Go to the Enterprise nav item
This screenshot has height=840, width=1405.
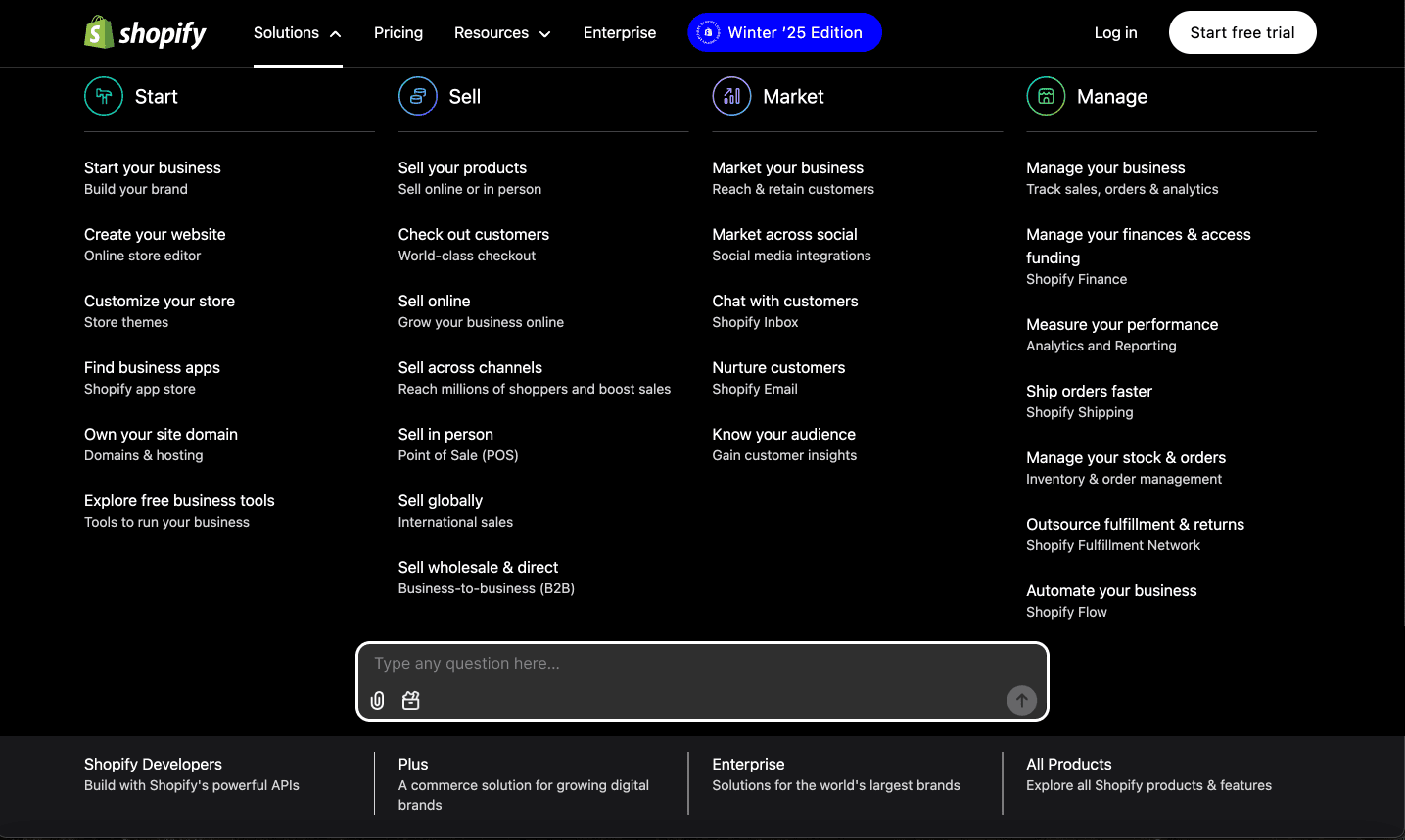pos(620,33)
